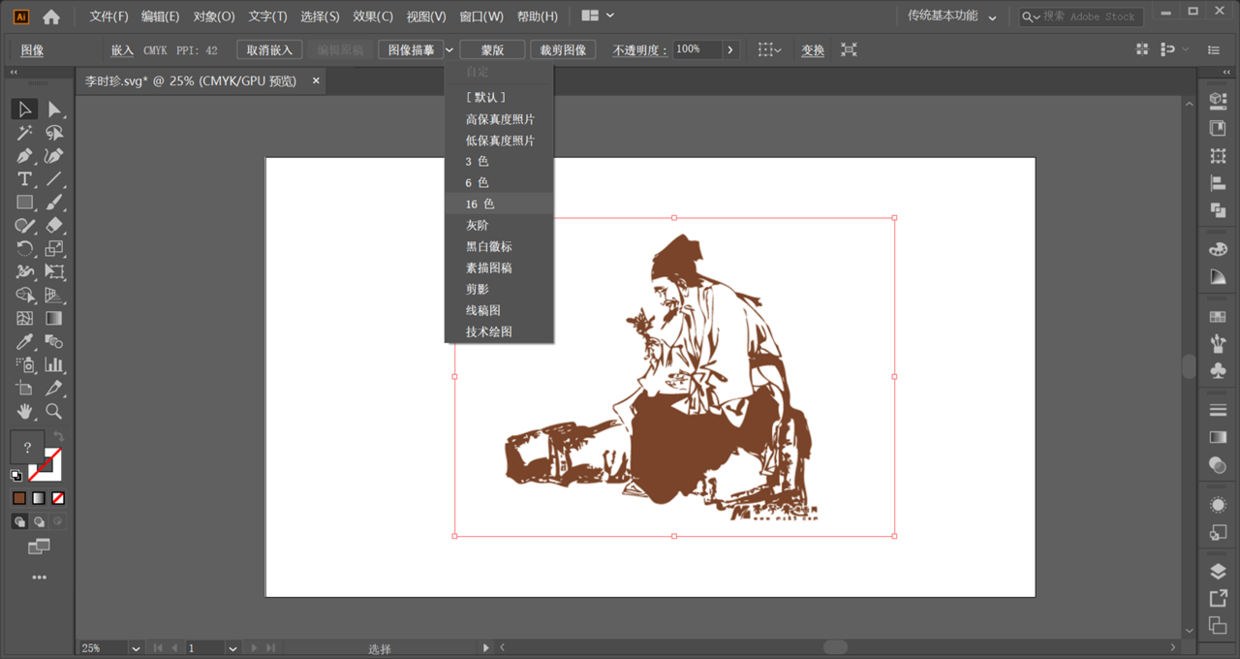Select the Magic Wand tool
This screenshot has width=1240, height=659.
click(x=25, y=133)
